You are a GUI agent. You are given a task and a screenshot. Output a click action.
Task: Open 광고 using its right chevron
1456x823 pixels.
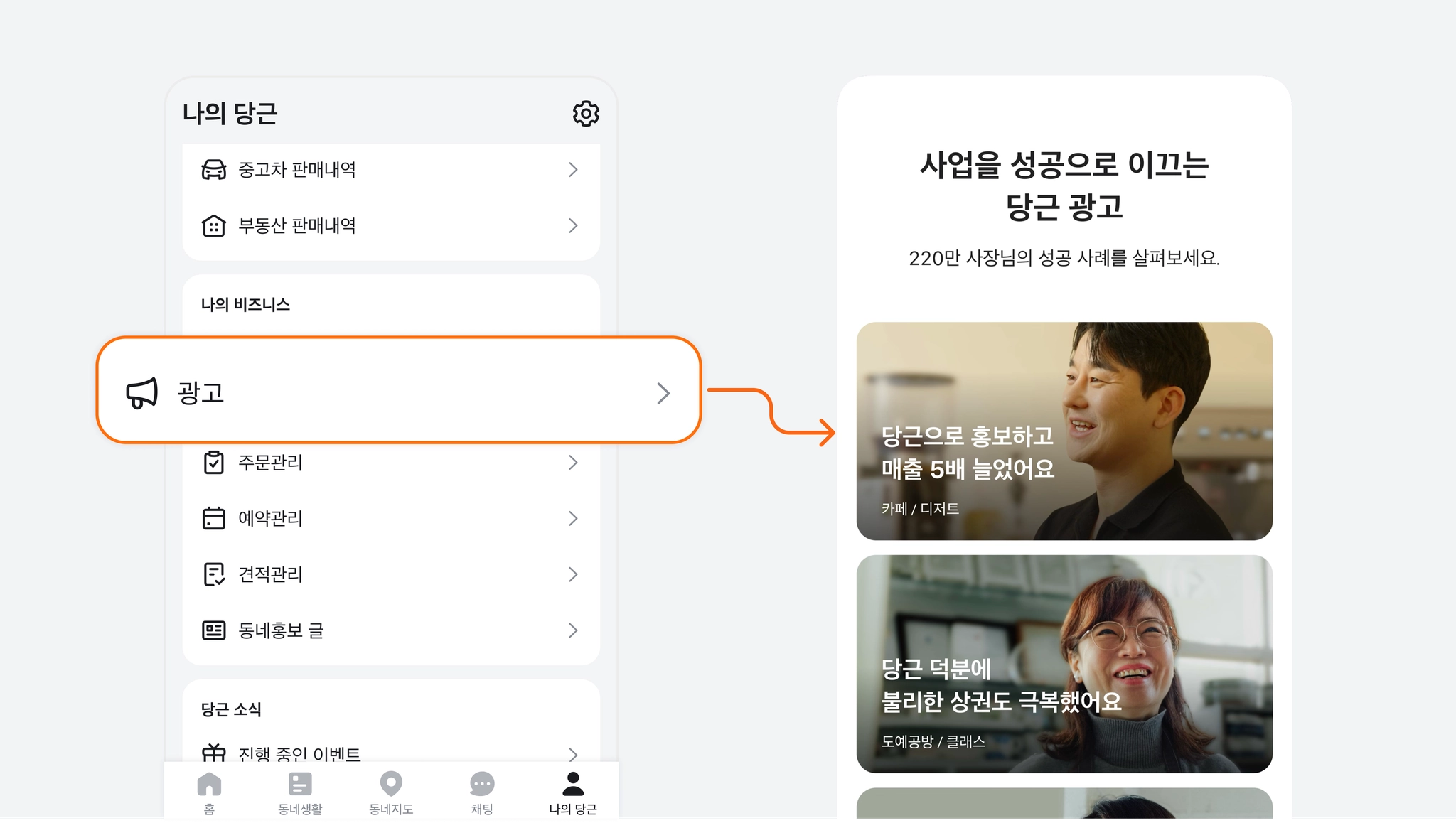663,393
